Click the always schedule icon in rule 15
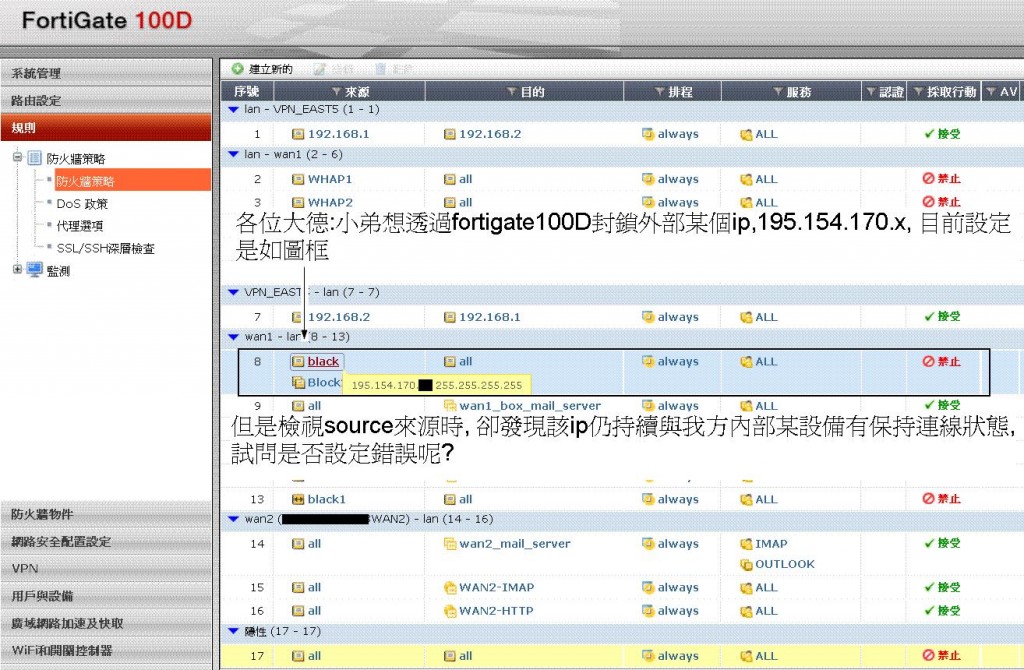Viewport: 1024px width, 670px height. pos(648,587)
